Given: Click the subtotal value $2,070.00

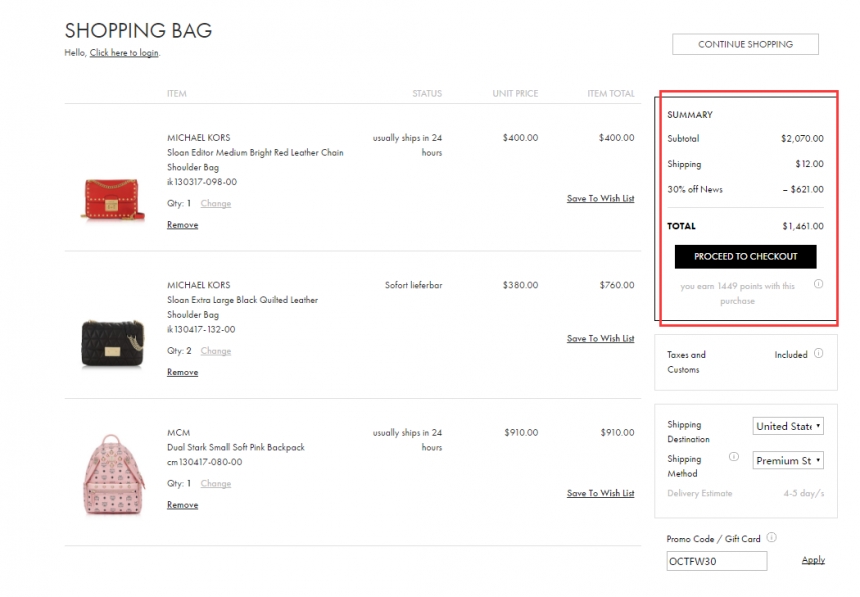Looking at the screenshot, I should click(x=802, y=139).
